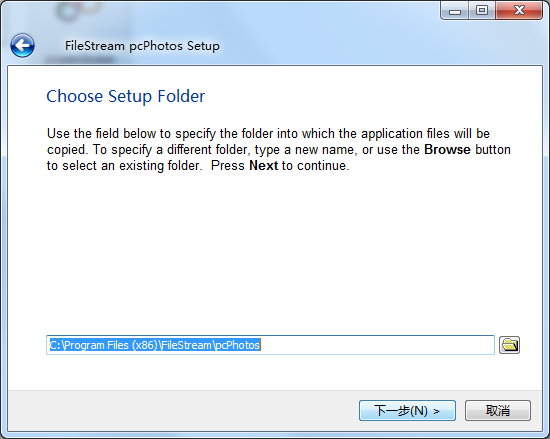
Task: Click the instruction paragraph about application files
Action: coord(279,150)
